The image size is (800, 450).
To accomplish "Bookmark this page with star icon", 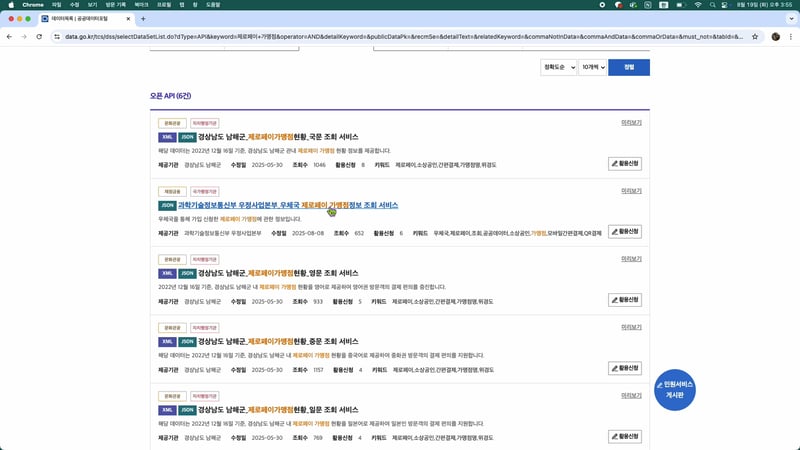I will (x=755, y=37).
